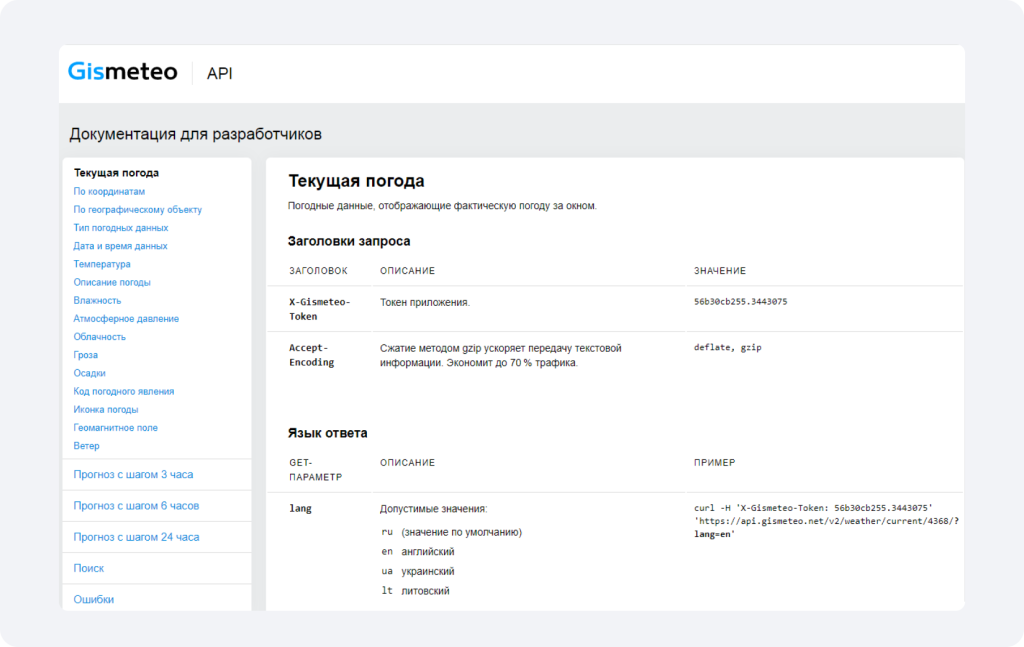The height and width of the screenshot is (647, 1024).
Task: Click the ЗАГОЛОВОК column header
Action: 318,271
